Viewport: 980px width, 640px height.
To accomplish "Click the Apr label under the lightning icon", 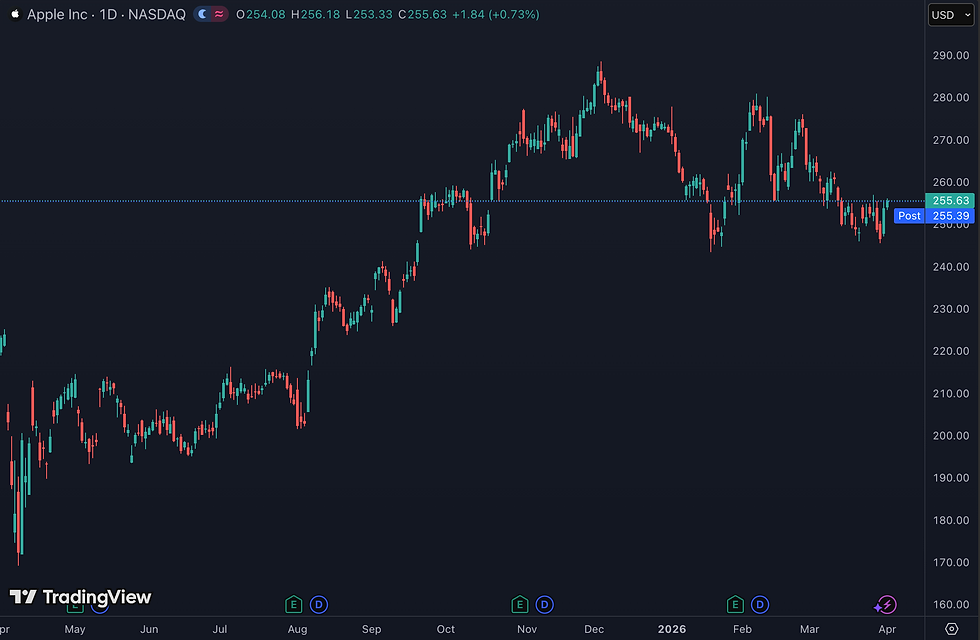I will pos(888,629).
